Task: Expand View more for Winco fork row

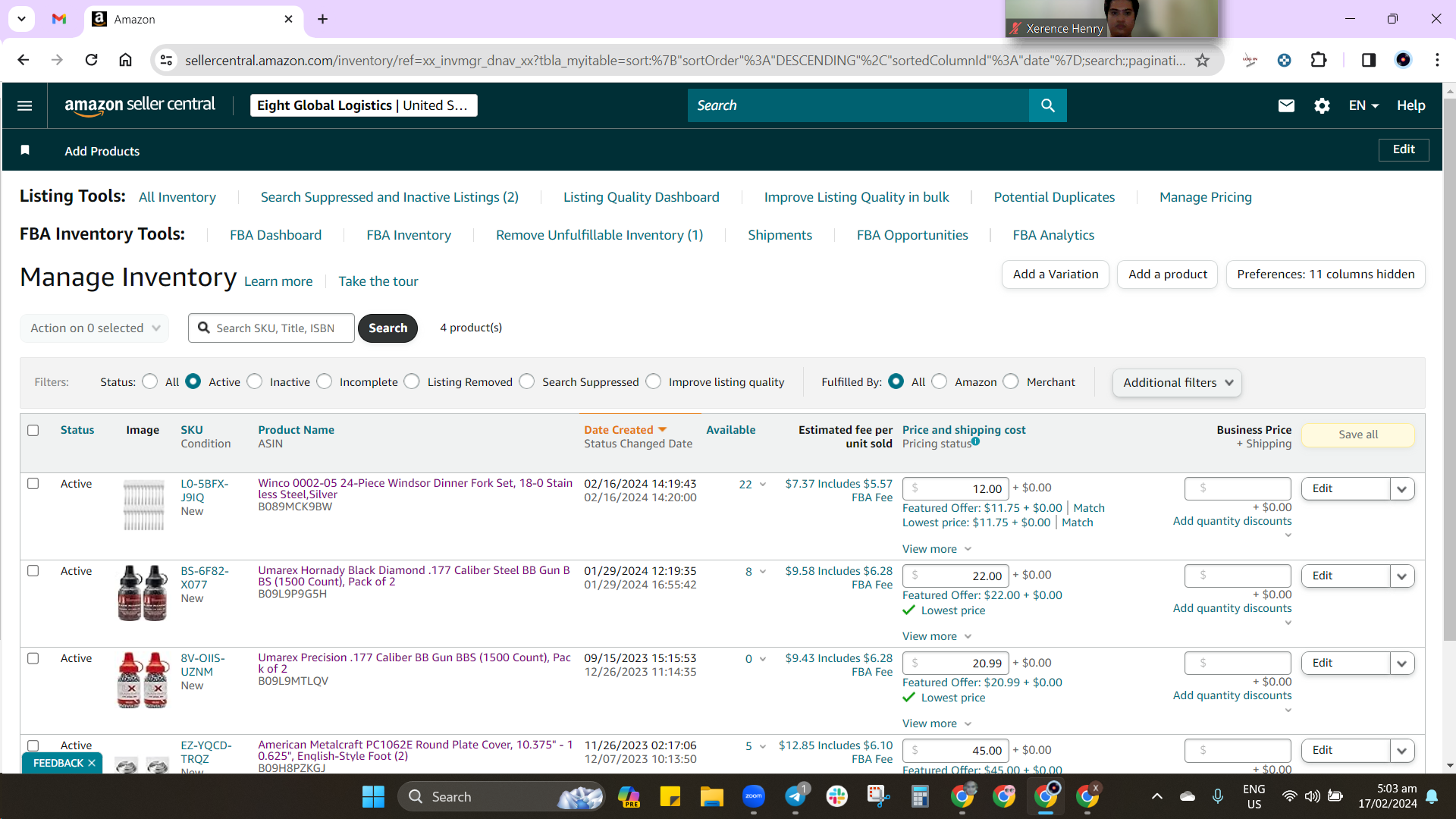Action: click(937, 549)
